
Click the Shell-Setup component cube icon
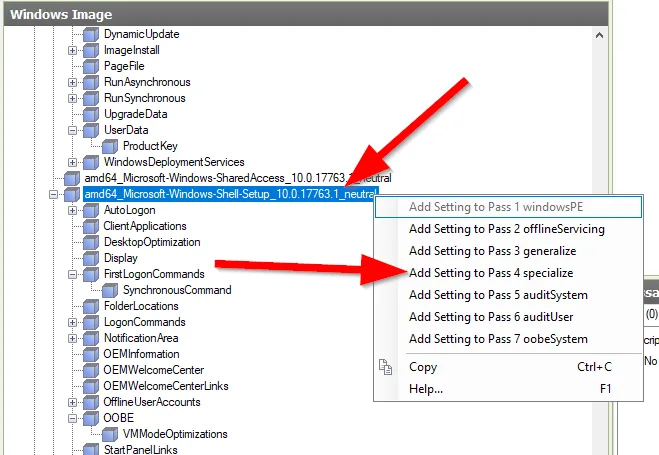(72, 195)
